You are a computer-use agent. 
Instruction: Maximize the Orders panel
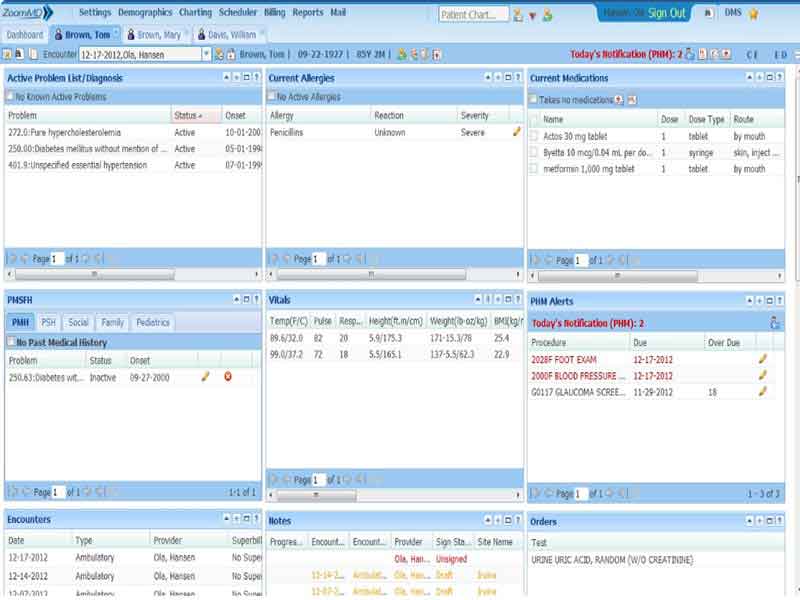(769, 521)
